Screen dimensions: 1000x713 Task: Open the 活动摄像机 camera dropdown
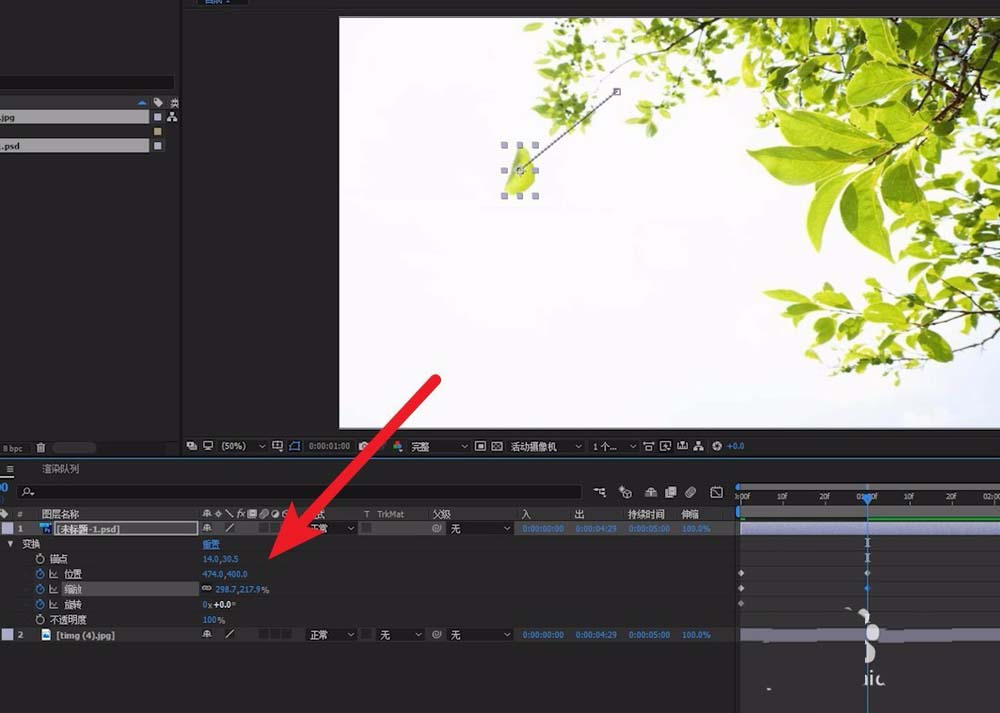coord(546,446)
